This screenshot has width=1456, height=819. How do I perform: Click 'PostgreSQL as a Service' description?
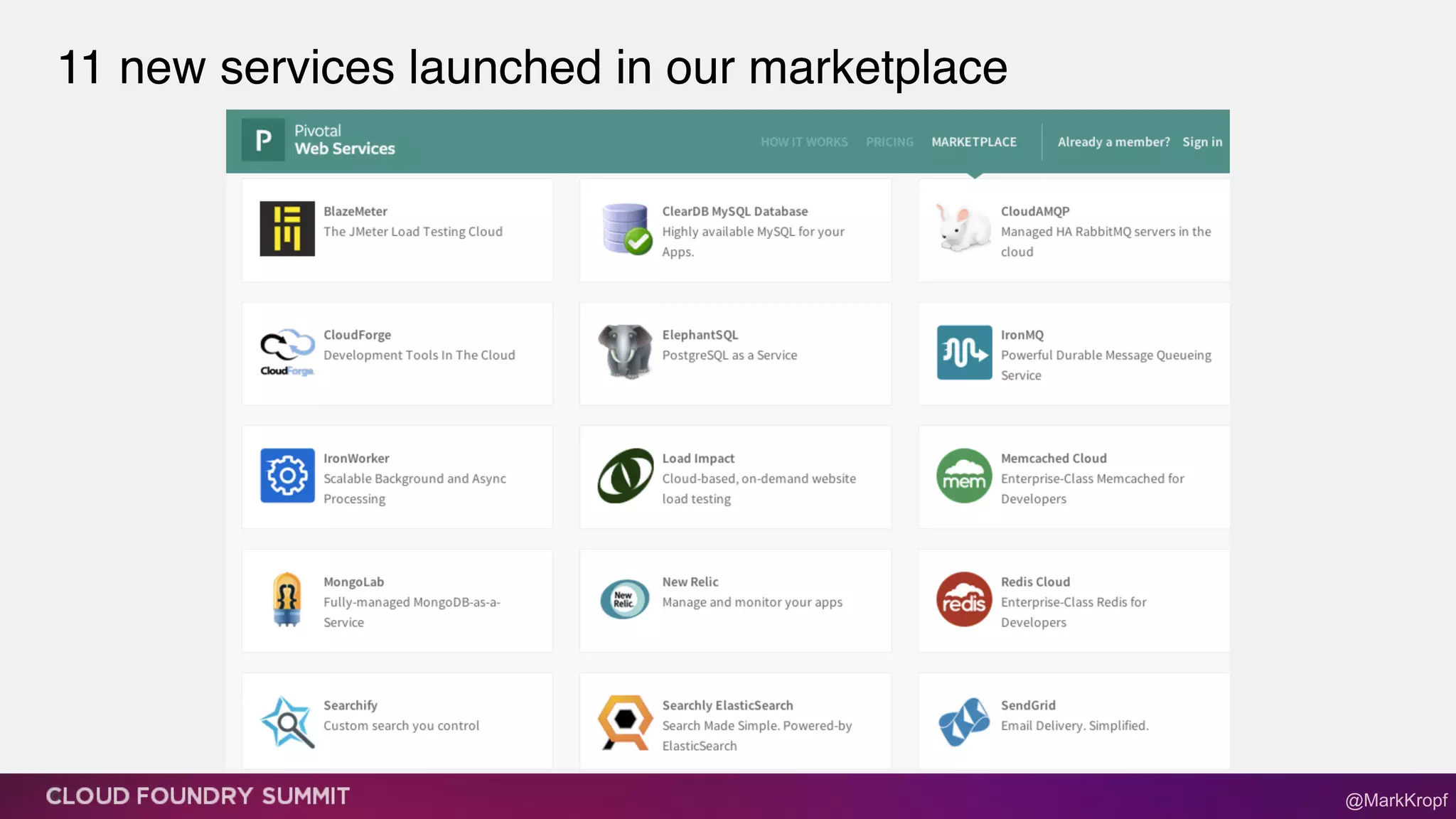[x=729, y=355]
